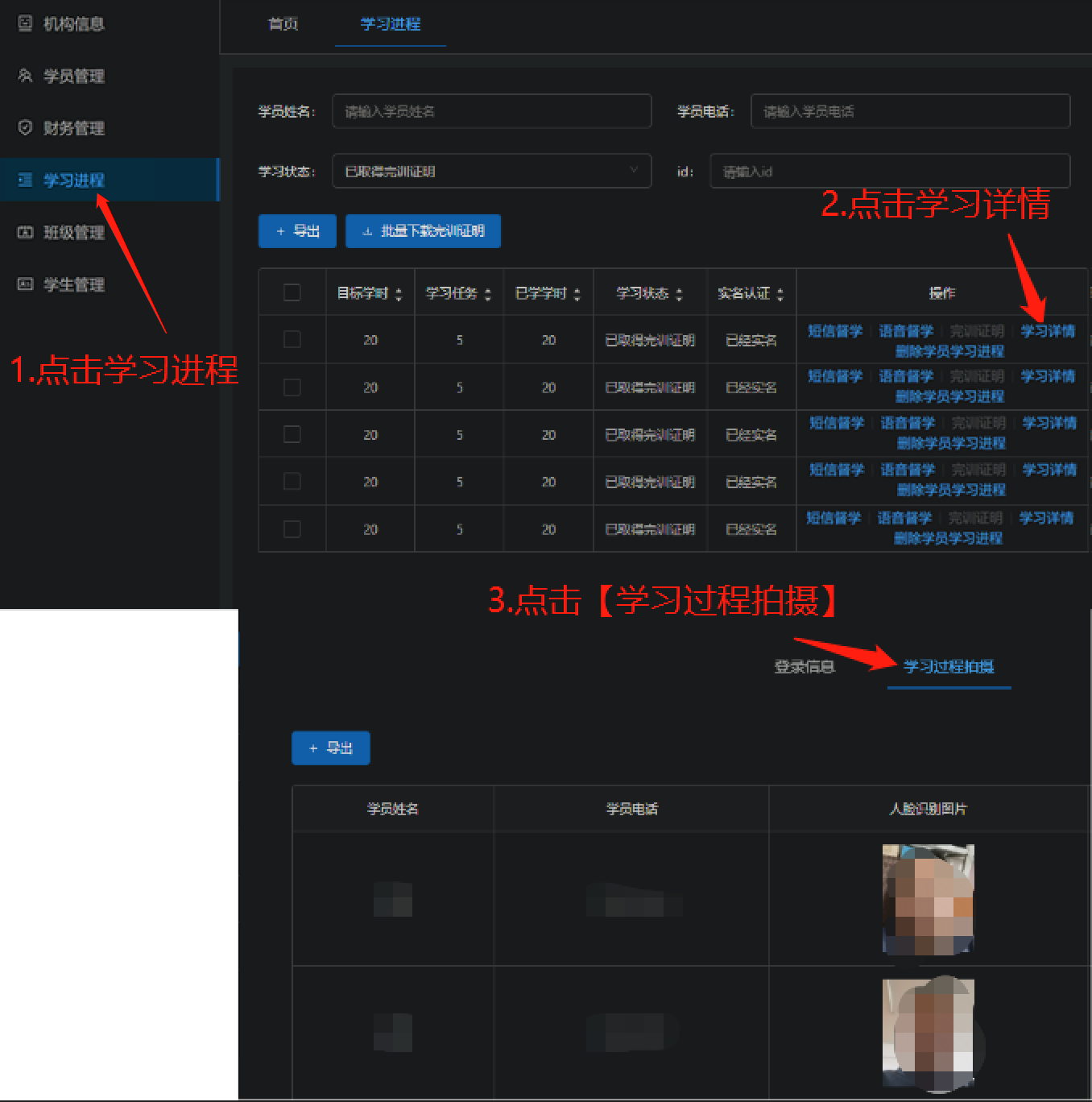The width and height of the screenshot is (1092, 1102).
Task: Select 学习进程 in the sidebar menu
Action: (73, 180)
